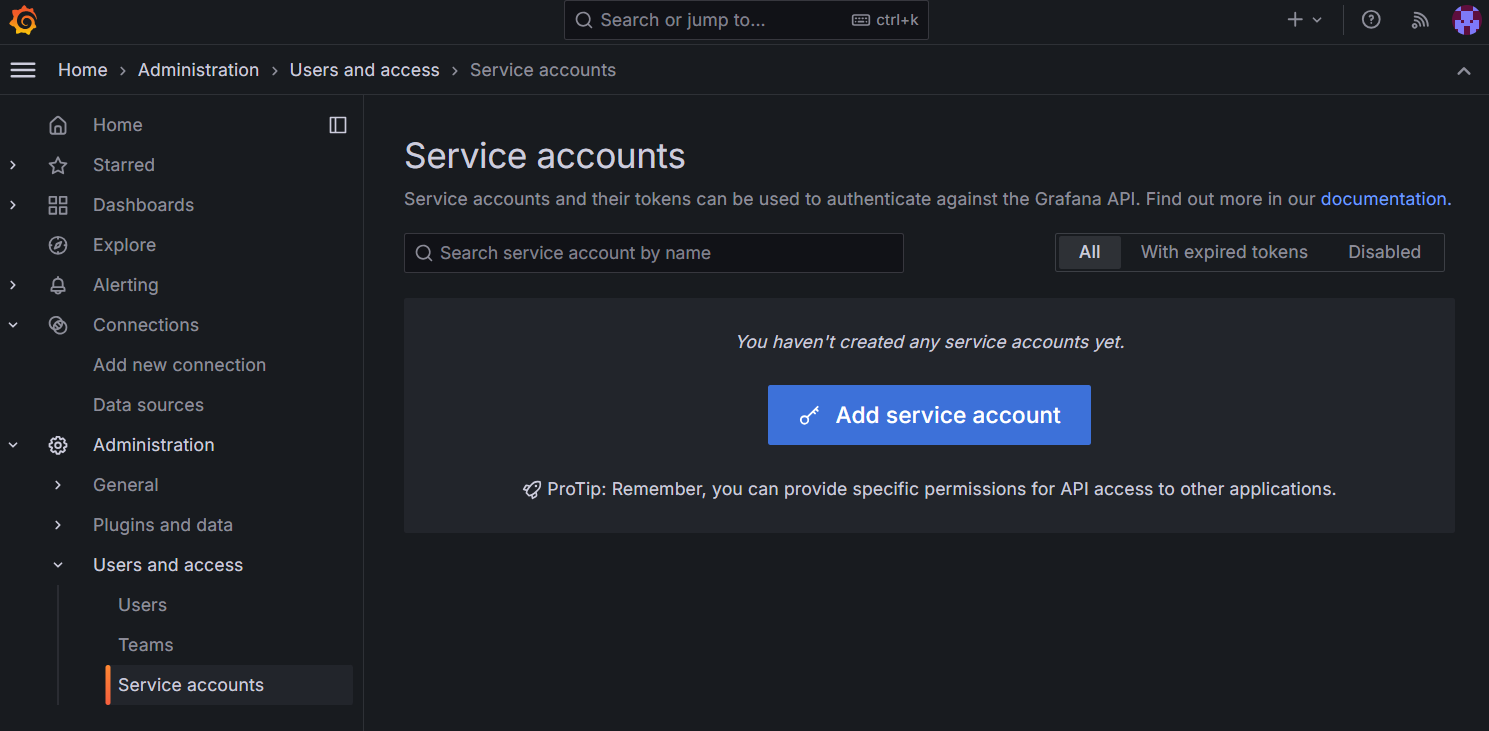Open Users and access from the breadcrumb

[x=364, y=69]
